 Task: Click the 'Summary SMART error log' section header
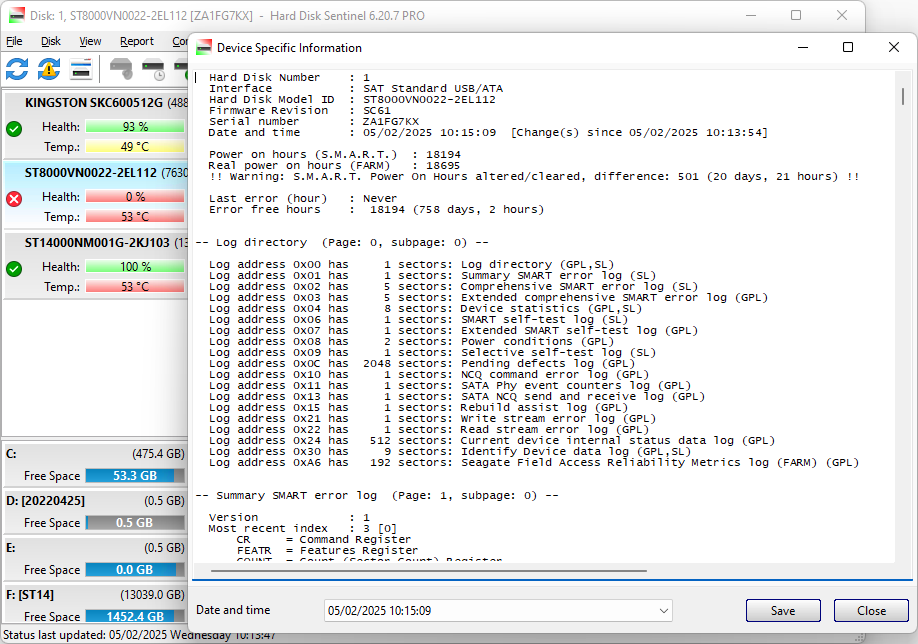377,495
